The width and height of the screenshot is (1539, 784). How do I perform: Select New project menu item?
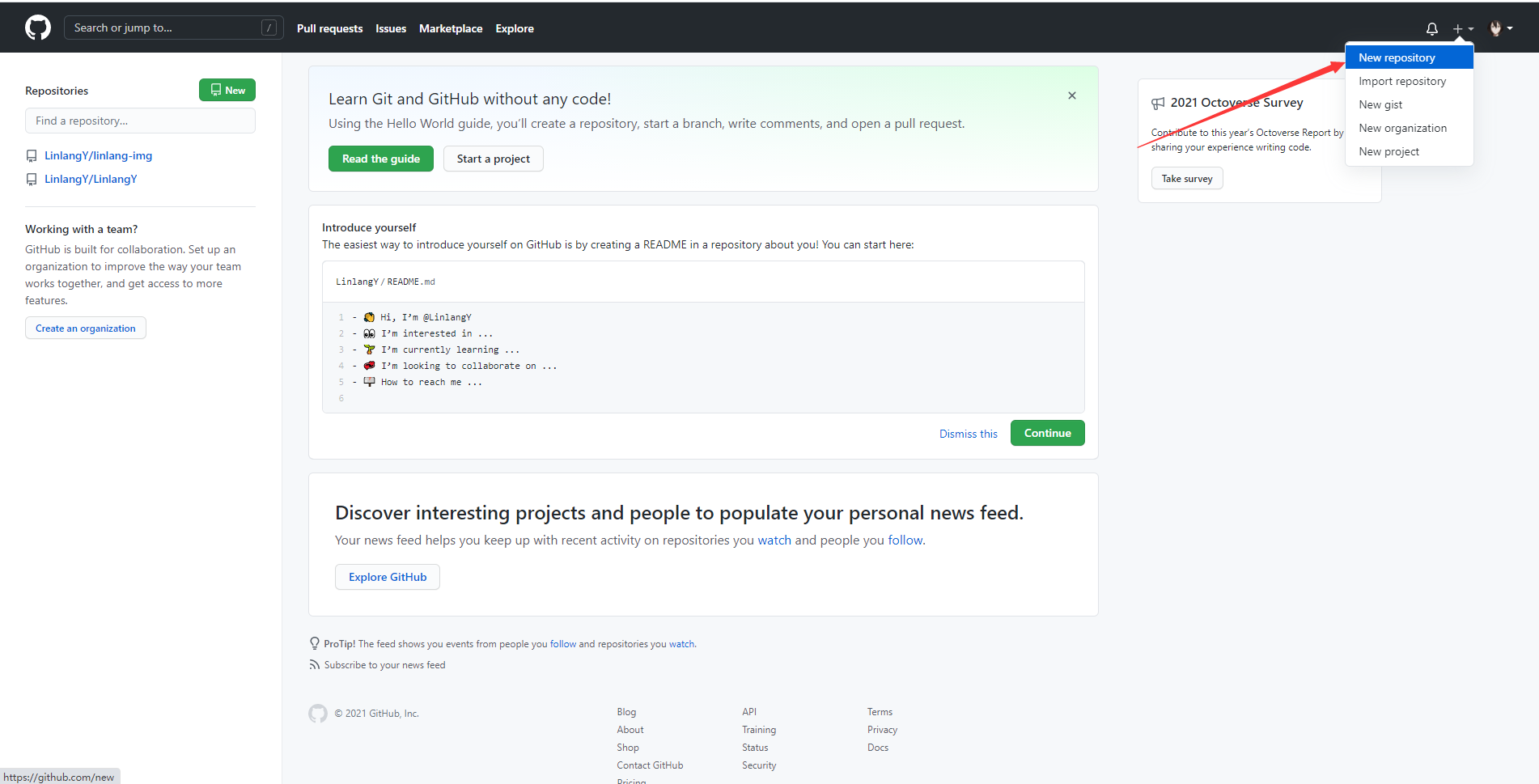click(1409, 151)
